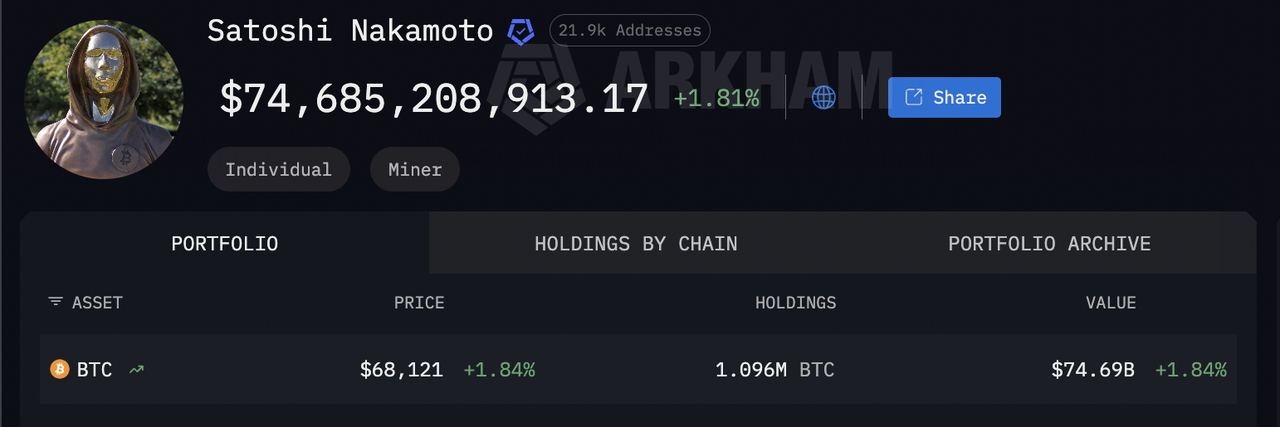Switch to Portfolio Archive tab
Screen dimensions: 1280x427
pos(1049,243)
